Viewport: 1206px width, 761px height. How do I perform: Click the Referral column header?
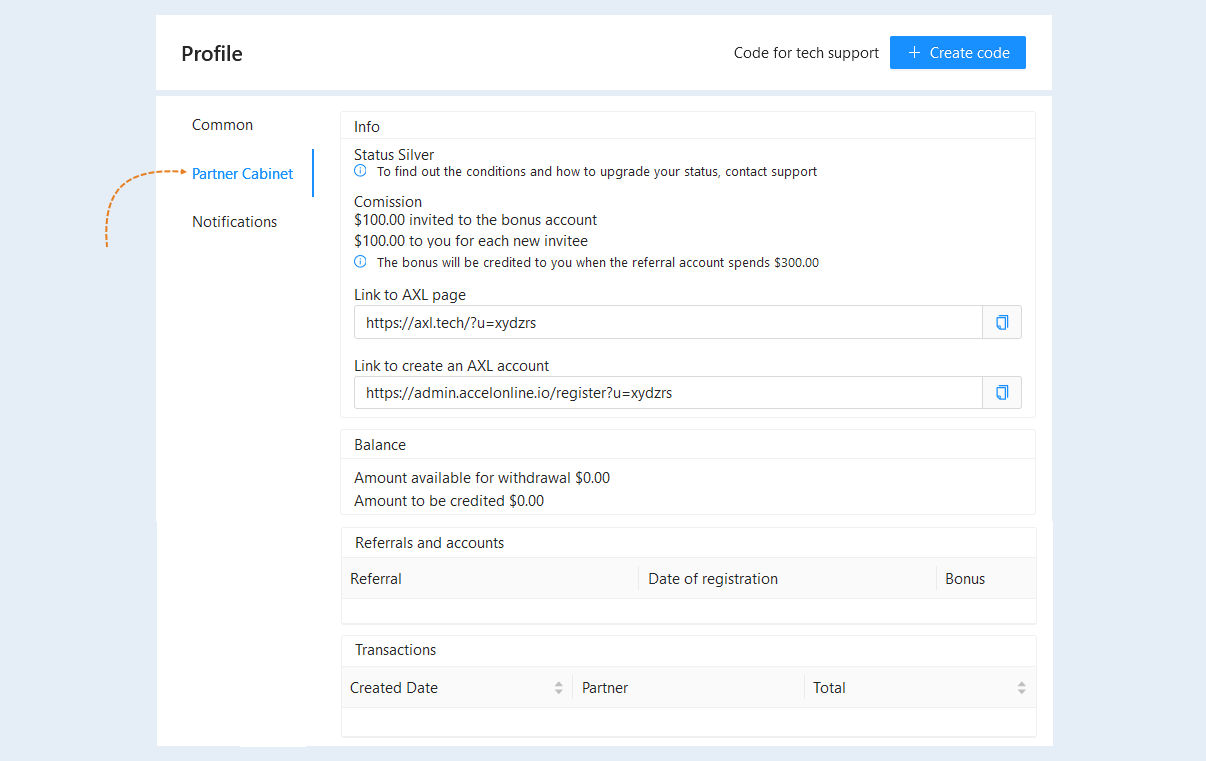pos(490,579)
